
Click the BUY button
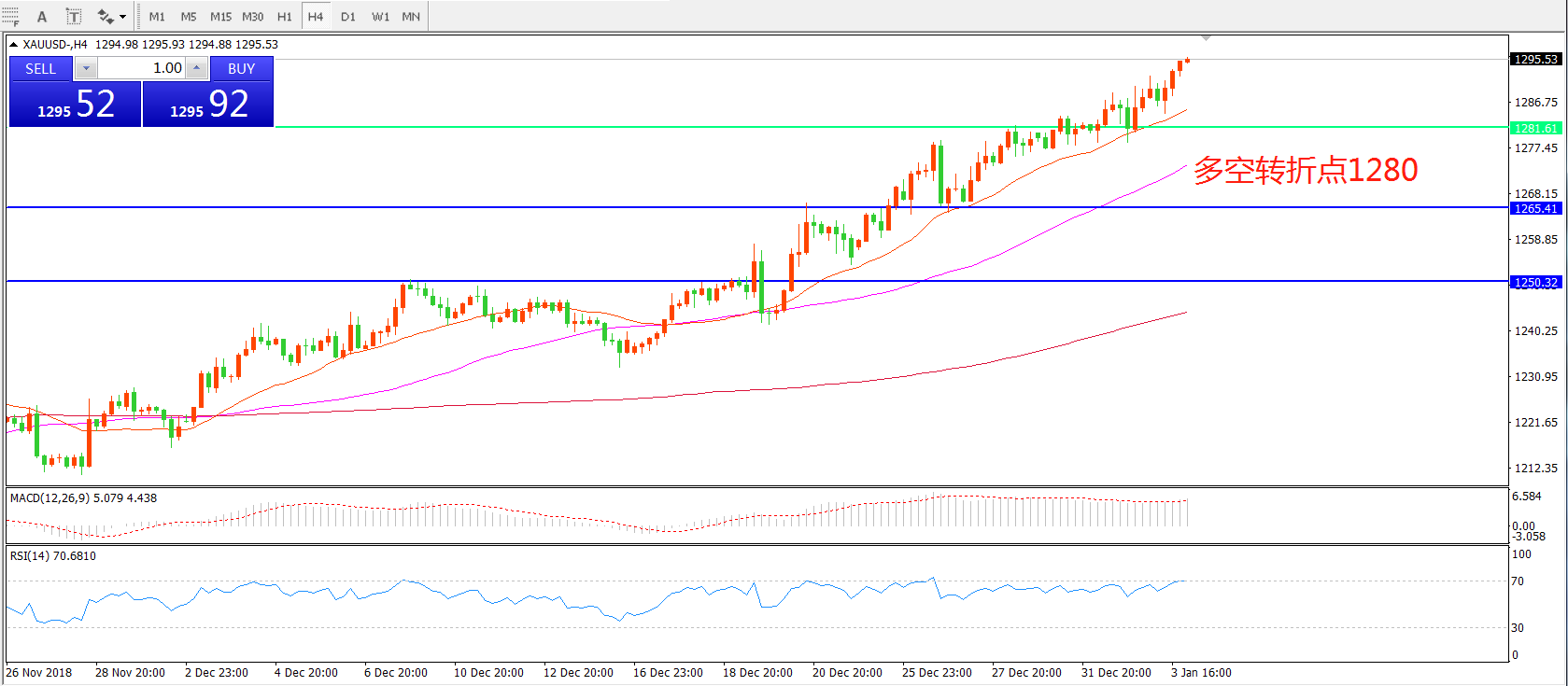(241, 69)
